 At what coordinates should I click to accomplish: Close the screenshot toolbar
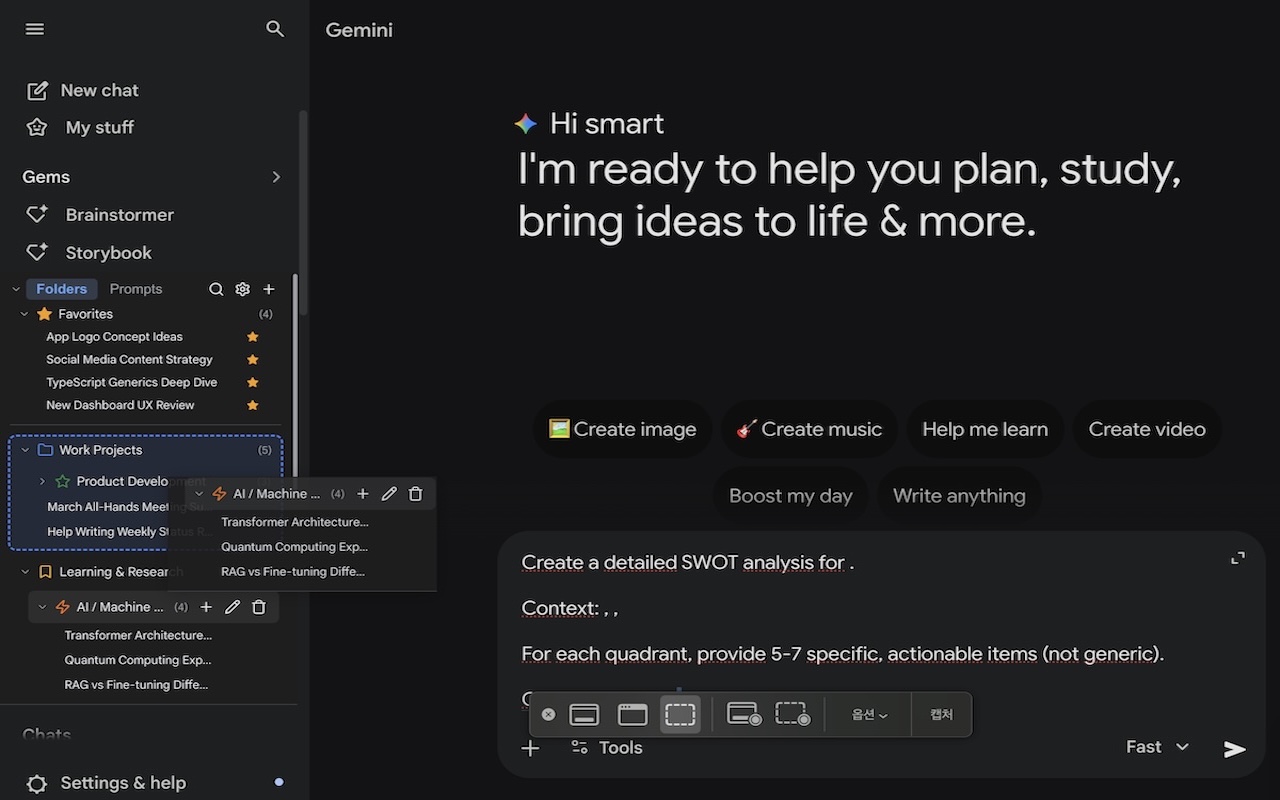click(x=548, y=714)
